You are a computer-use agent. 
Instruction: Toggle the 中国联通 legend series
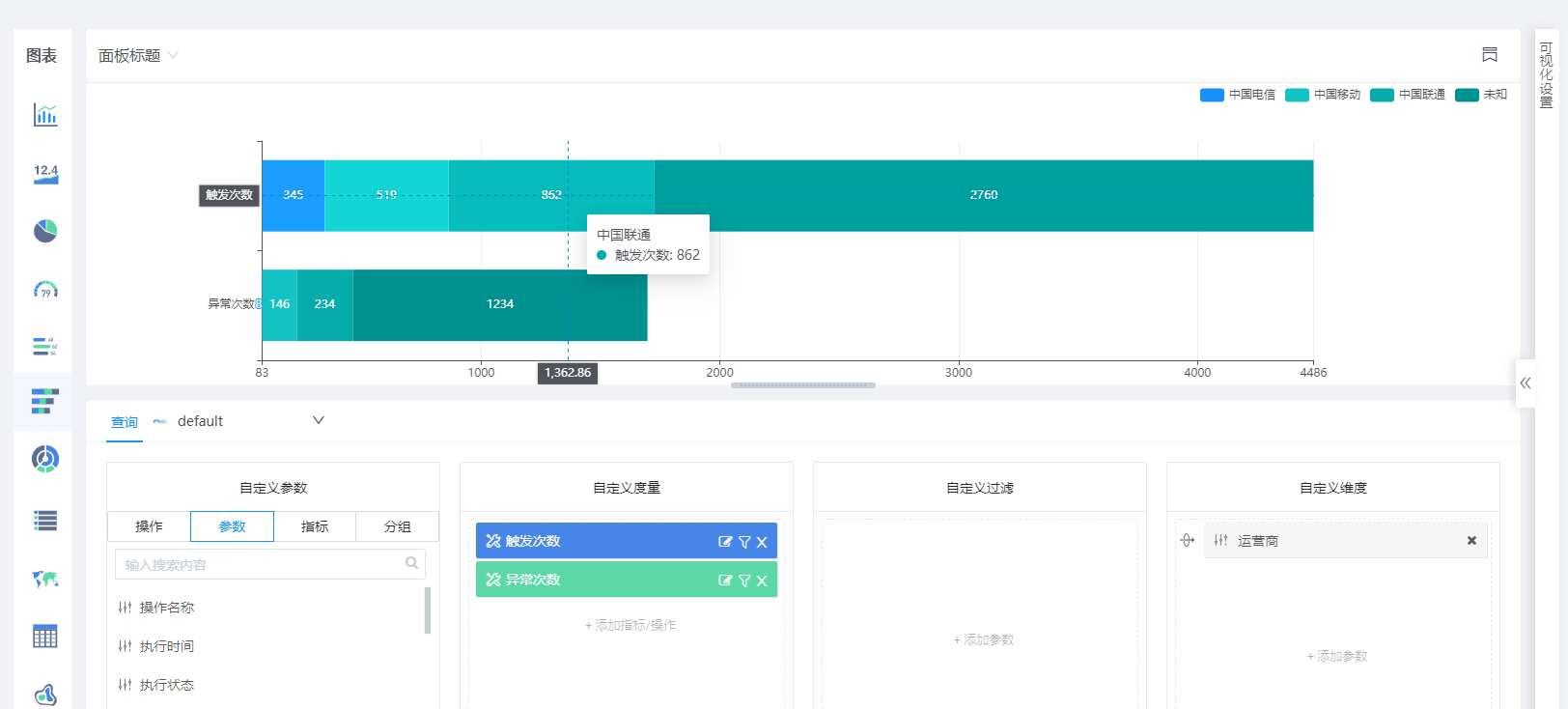(x=1408, y=95)
